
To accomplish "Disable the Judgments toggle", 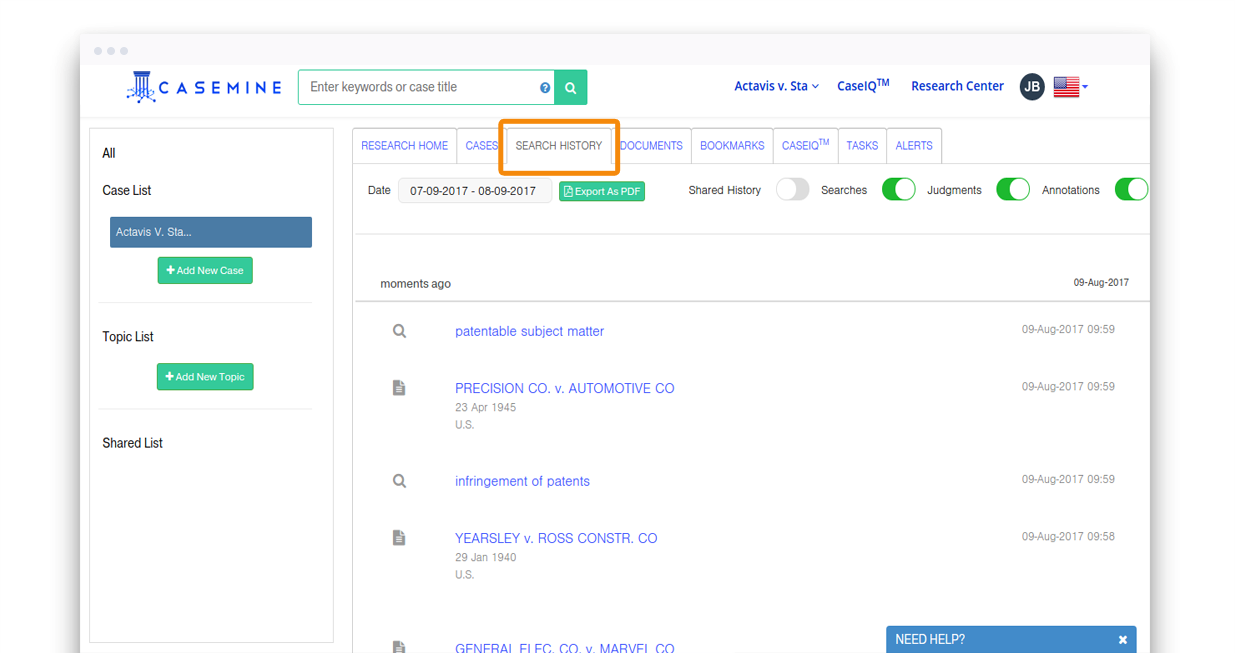I will pyautogui.click(x=1012, y=190).
